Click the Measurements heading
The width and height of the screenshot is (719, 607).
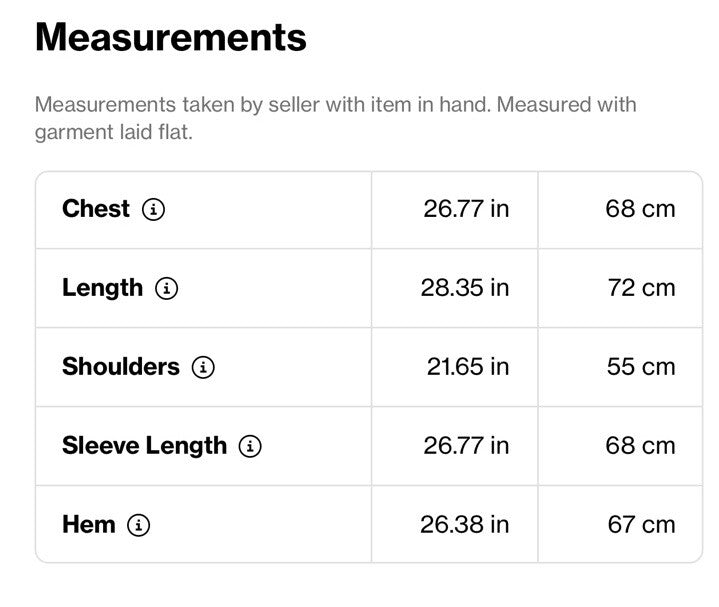(171, 37)
